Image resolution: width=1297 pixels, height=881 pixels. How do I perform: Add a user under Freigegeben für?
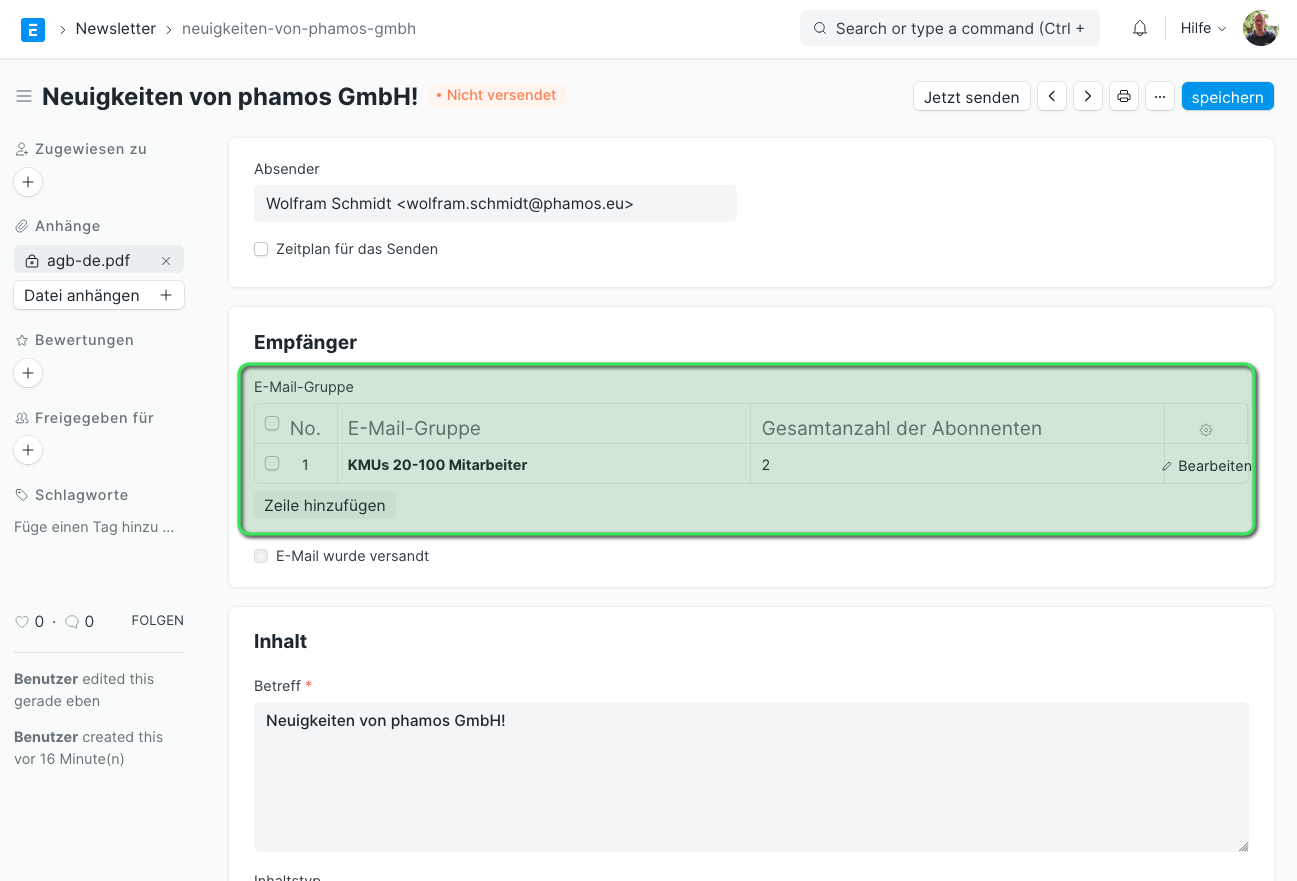(28, 450)
